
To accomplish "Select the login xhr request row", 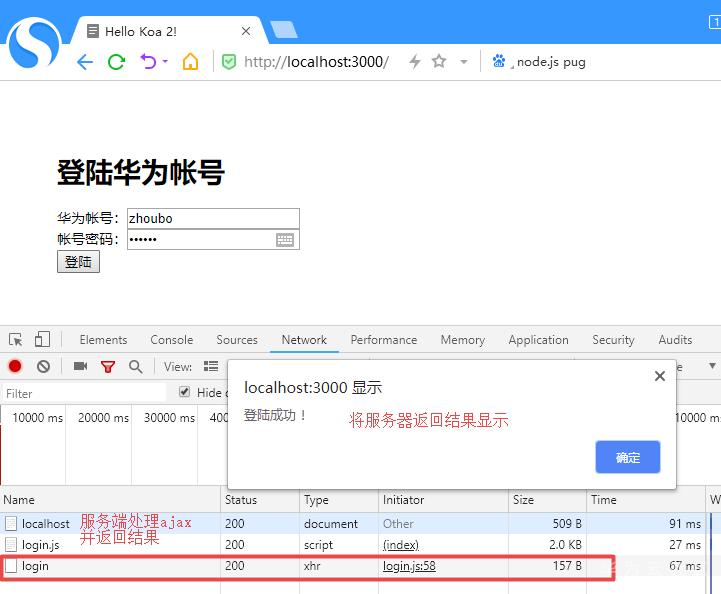I will point(353,566).
